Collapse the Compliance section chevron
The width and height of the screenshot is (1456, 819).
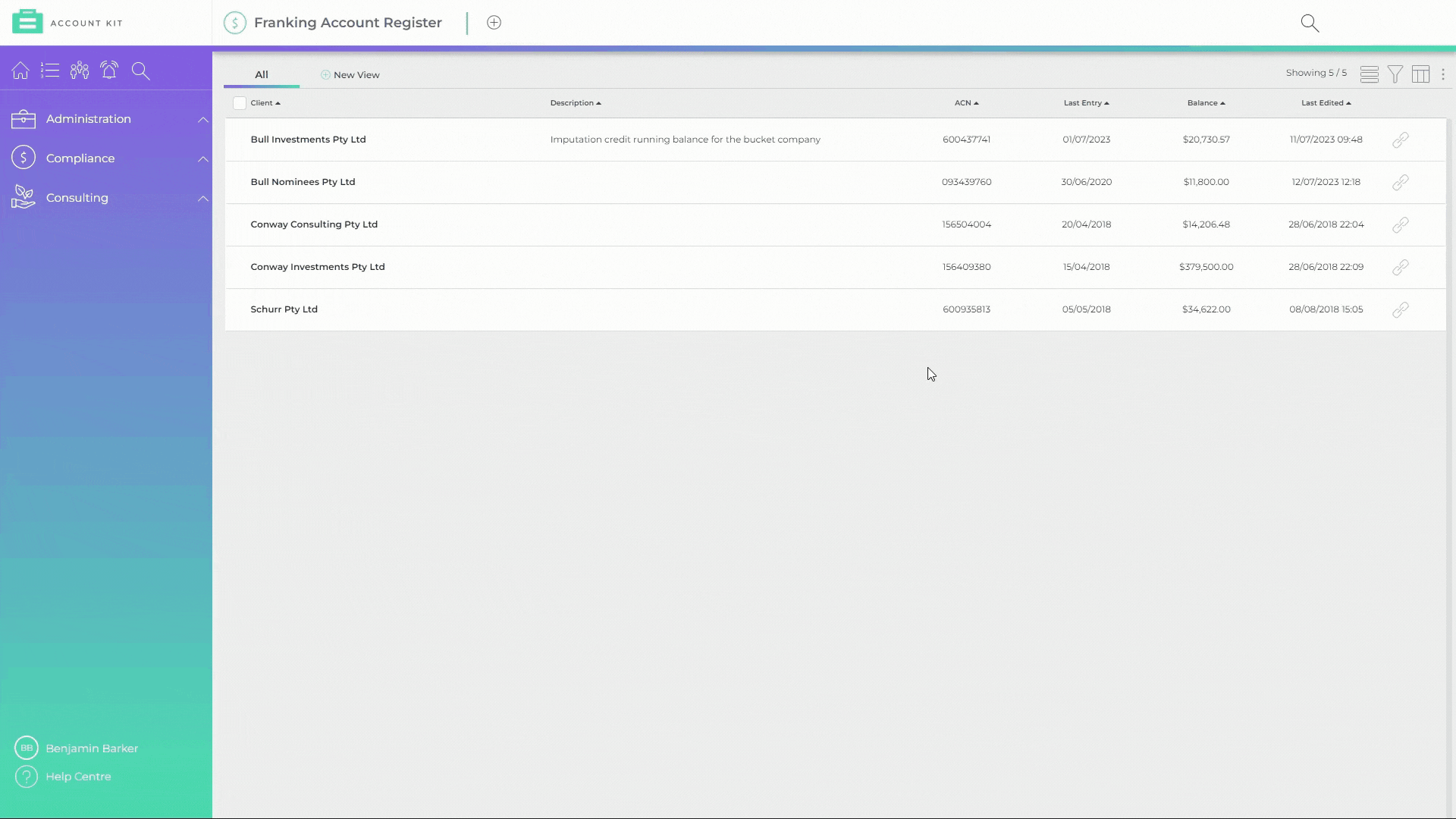(x=203, y=159)
